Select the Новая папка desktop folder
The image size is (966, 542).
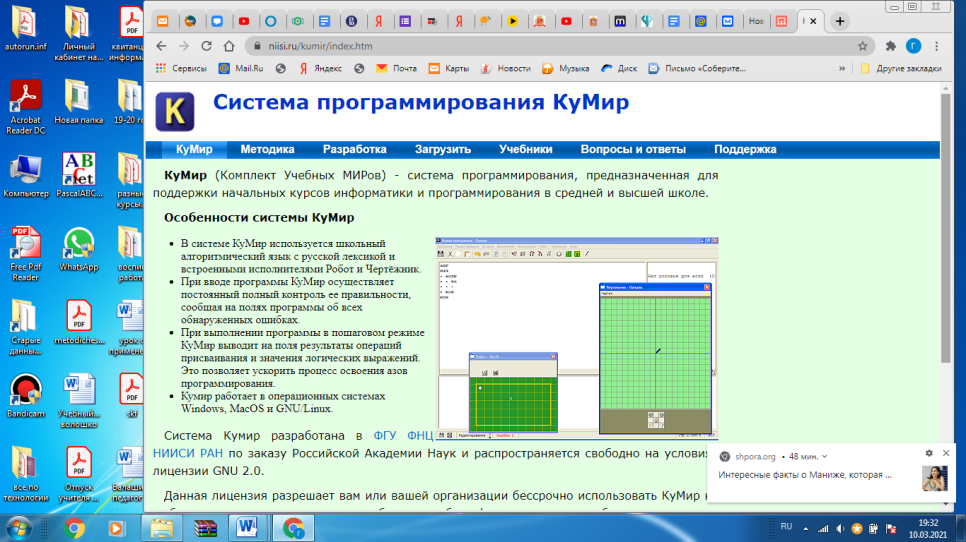tap(79, 102)
